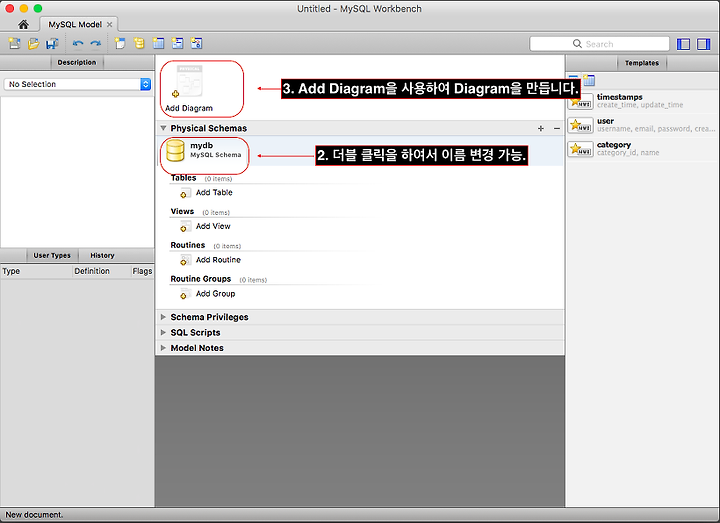Click the Tables section heading
Viewport: 720px width, 523px height.
tap(183, 178)
